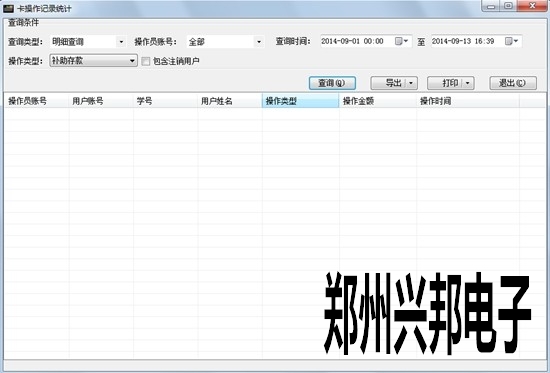Sort by the 操作金额 column header
550x373 pixels.
[x=378, y=101]
